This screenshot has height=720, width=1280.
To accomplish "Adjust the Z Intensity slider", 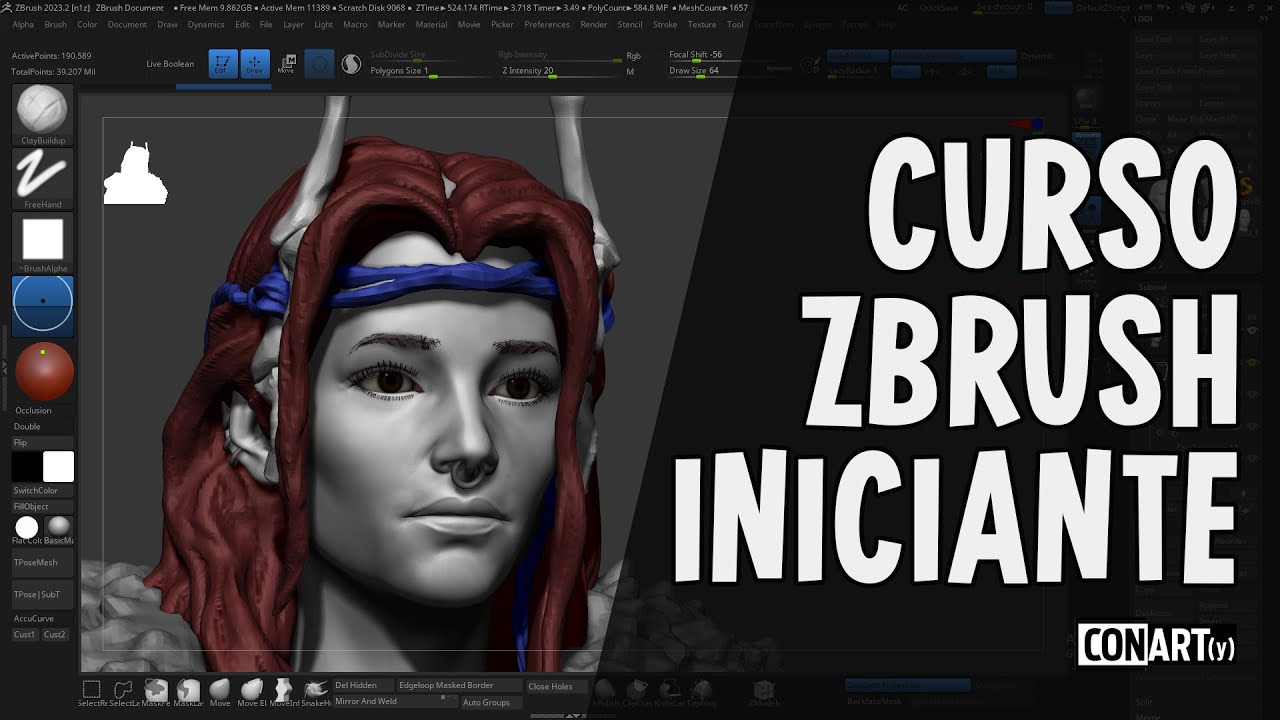I will tap(560, 71).
